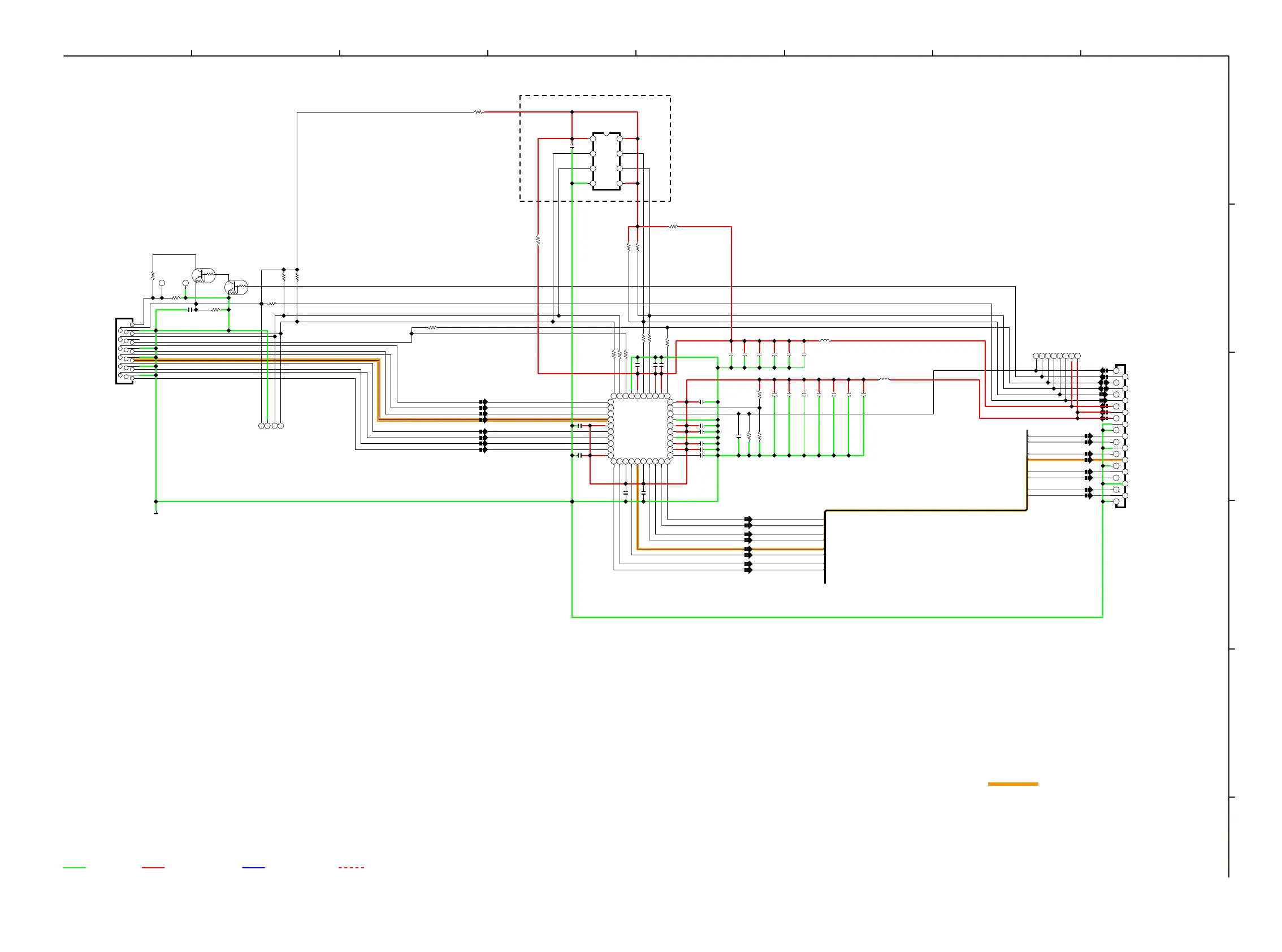Click the horizontal resistor below the dashed box
Screen dimensions: 1282x952
[673, 227]
